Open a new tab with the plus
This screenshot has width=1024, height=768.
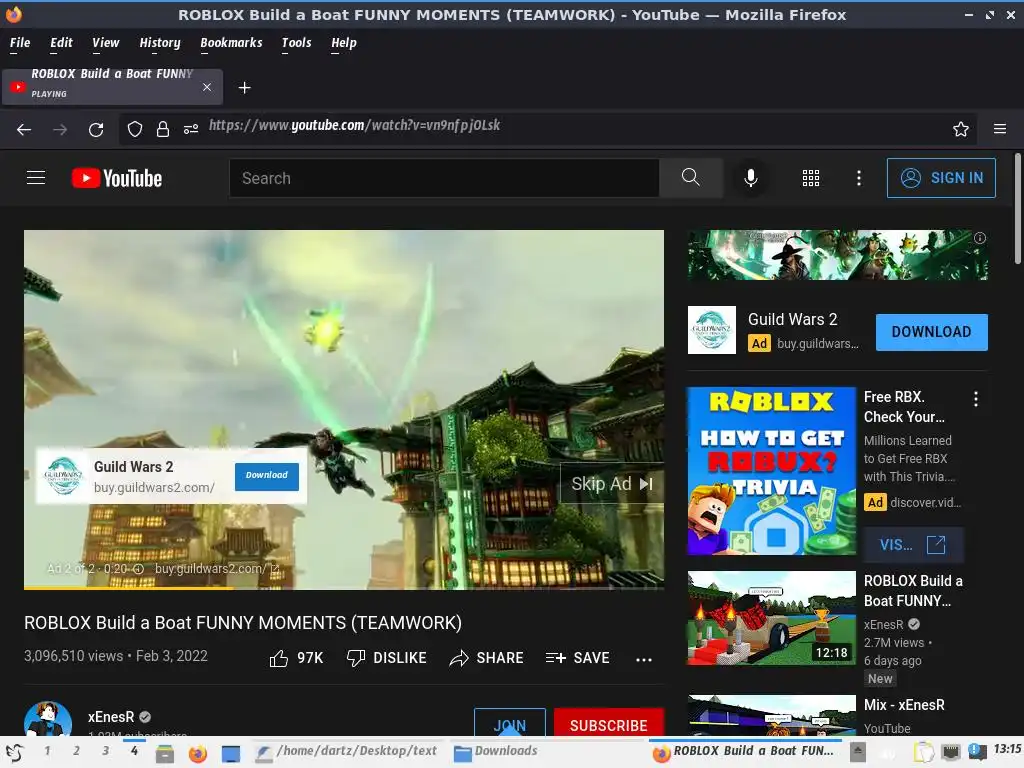coord(244,88)
